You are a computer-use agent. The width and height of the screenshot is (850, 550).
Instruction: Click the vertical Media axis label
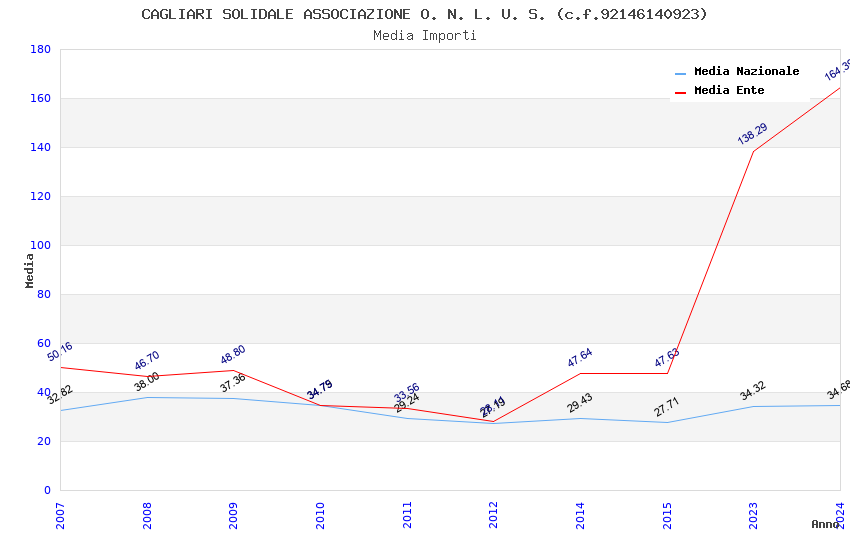(x=29, y=270)
